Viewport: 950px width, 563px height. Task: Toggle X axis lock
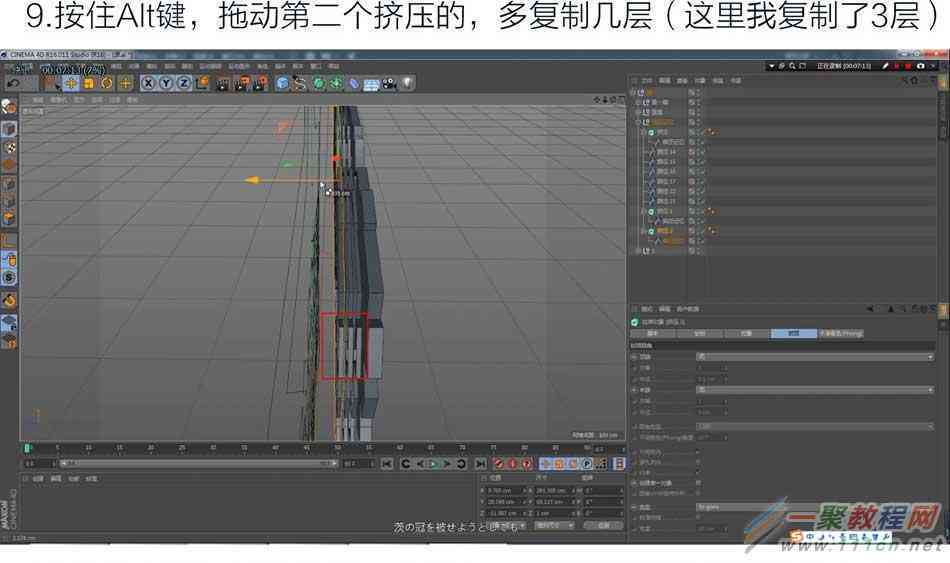tap(148, 84)
